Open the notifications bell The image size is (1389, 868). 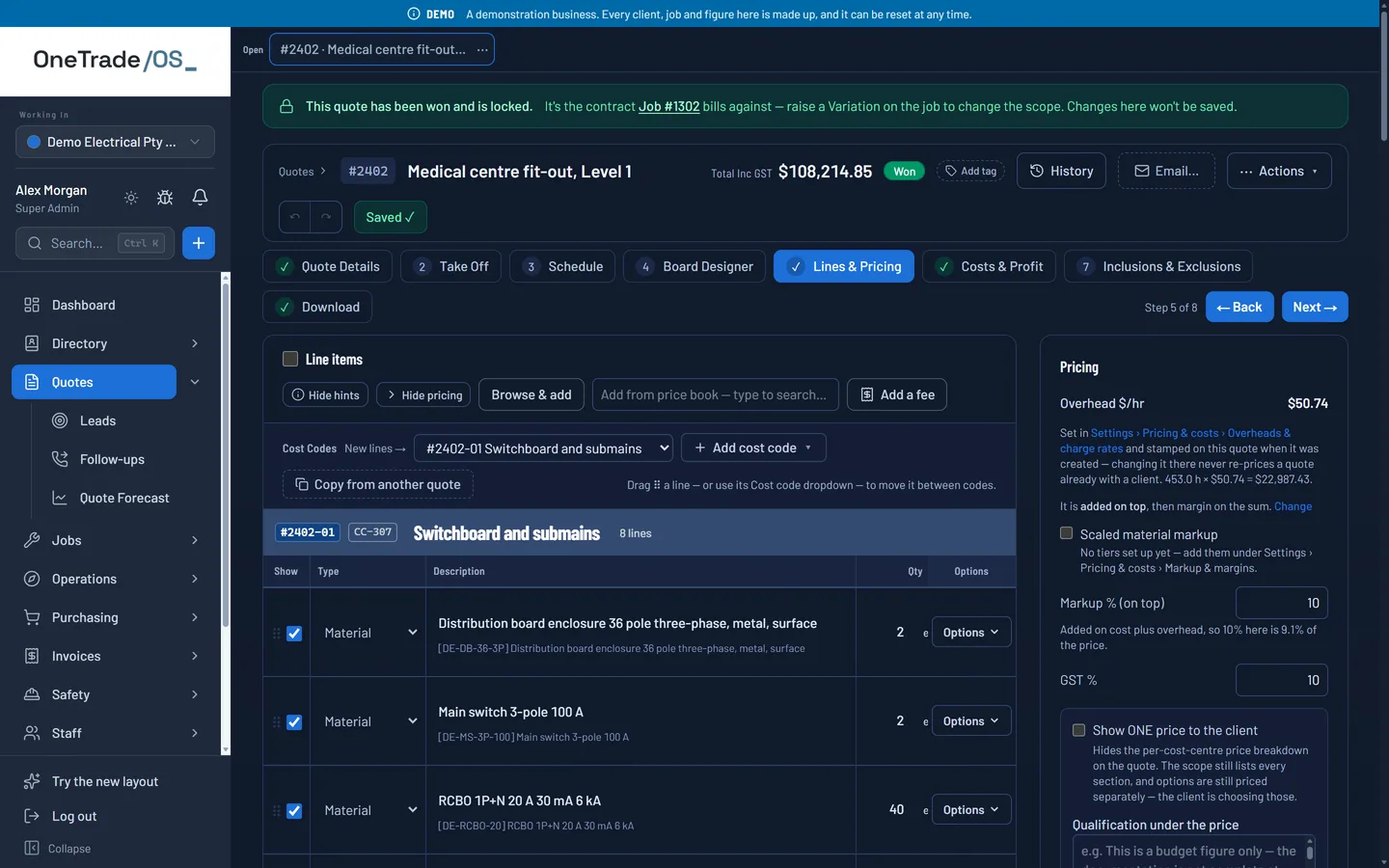click(200, 198)
